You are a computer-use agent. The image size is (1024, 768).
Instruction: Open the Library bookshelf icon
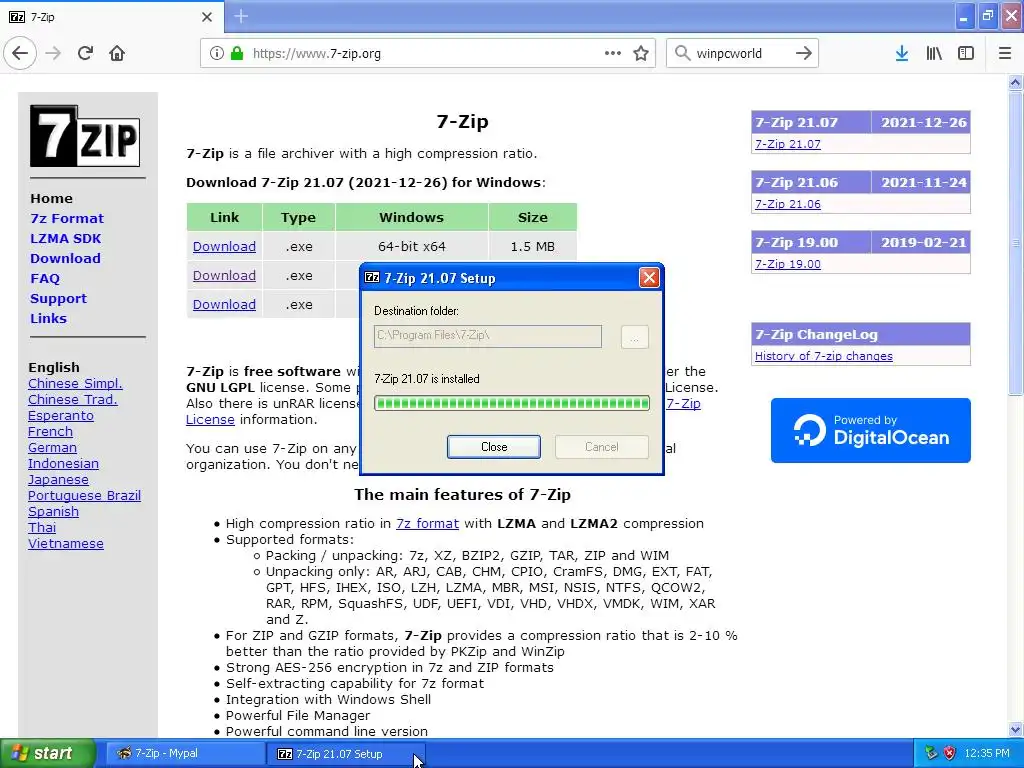click(x=934, y=54)
